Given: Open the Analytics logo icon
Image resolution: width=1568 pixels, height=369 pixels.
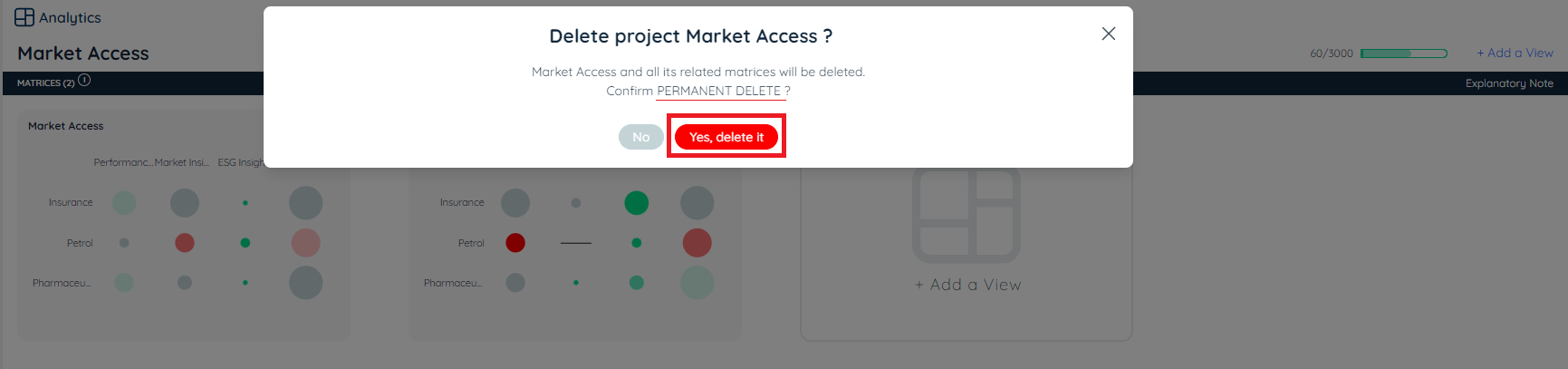Looking at the screenshot, I should [x=24, y=17].
